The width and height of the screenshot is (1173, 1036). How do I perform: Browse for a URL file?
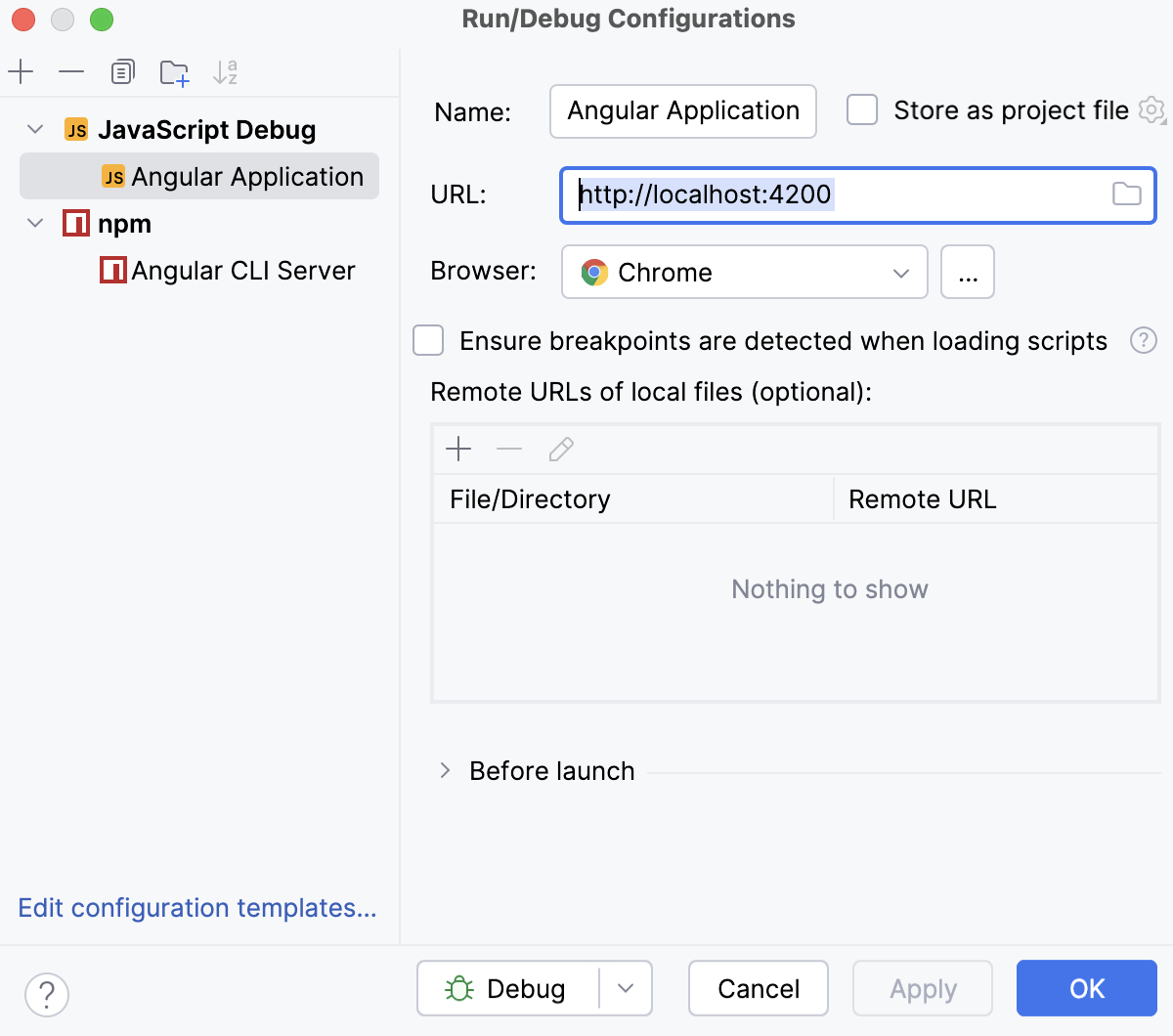click(x=1126, y=194)
